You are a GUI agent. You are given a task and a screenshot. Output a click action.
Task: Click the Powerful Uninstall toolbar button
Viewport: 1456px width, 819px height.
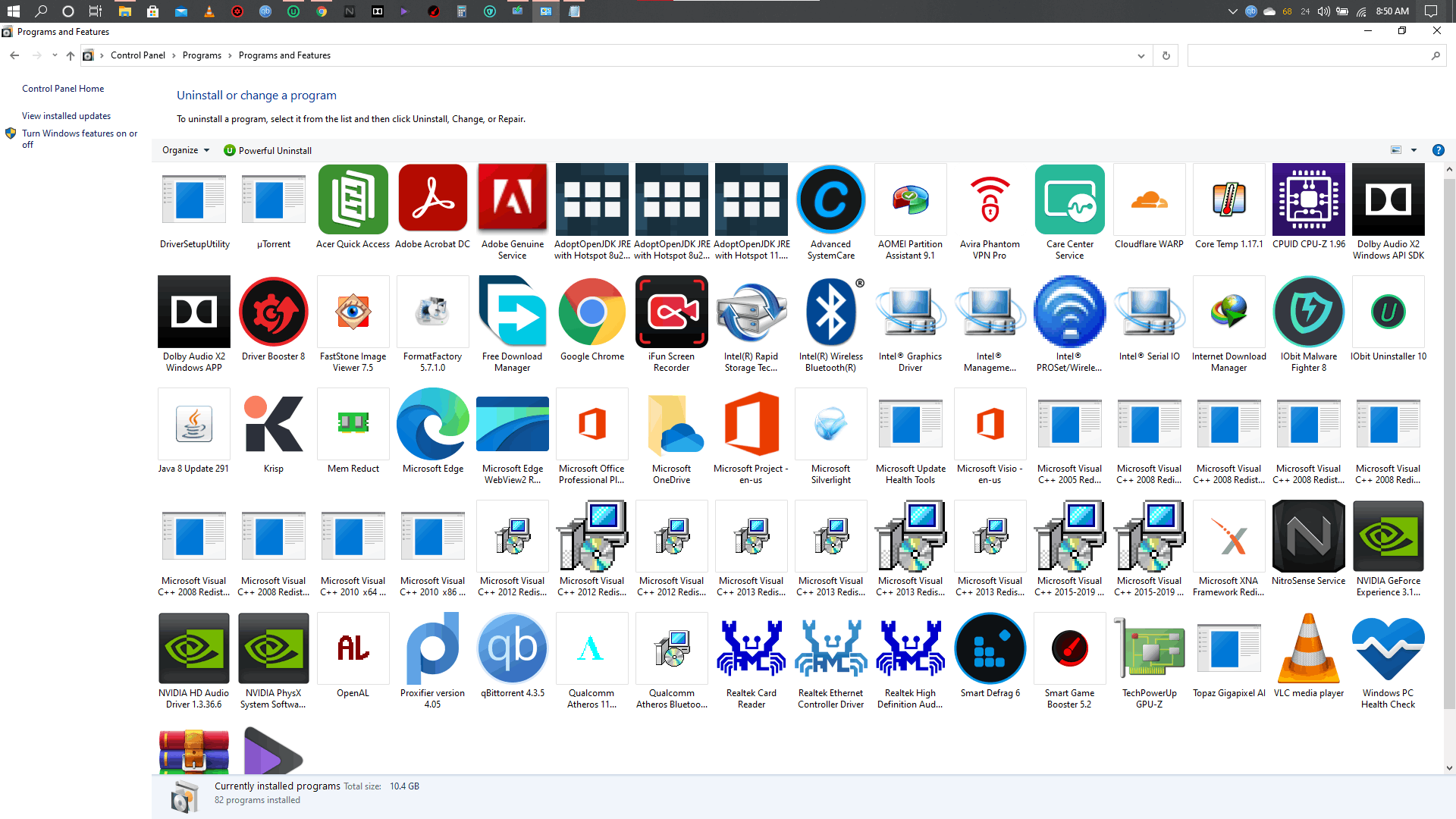[x=268, y=150]
